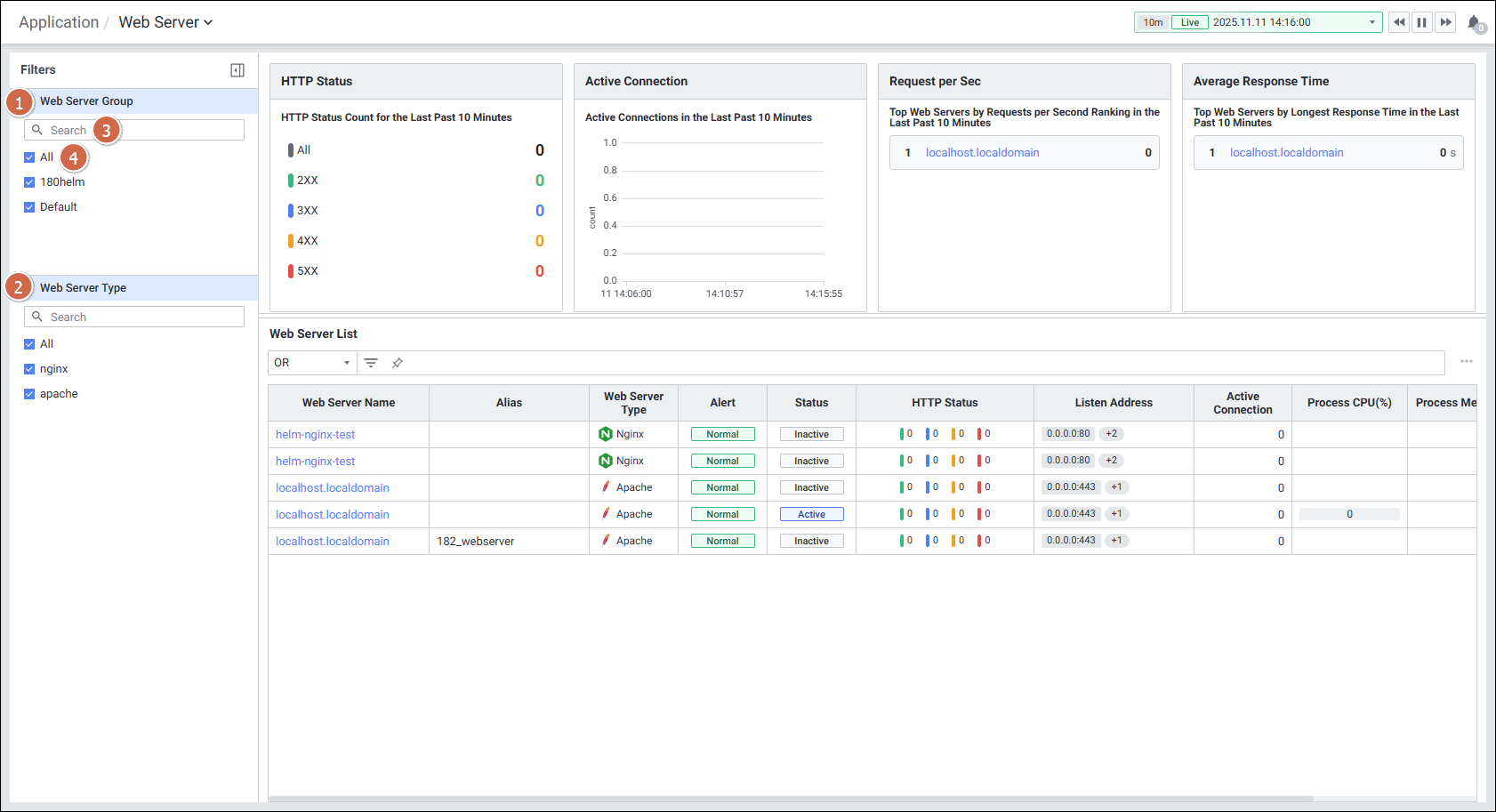Expand the date-time range dropdown
Image resolution: width=1496 pixels, height=812 pixels.
1371,22
